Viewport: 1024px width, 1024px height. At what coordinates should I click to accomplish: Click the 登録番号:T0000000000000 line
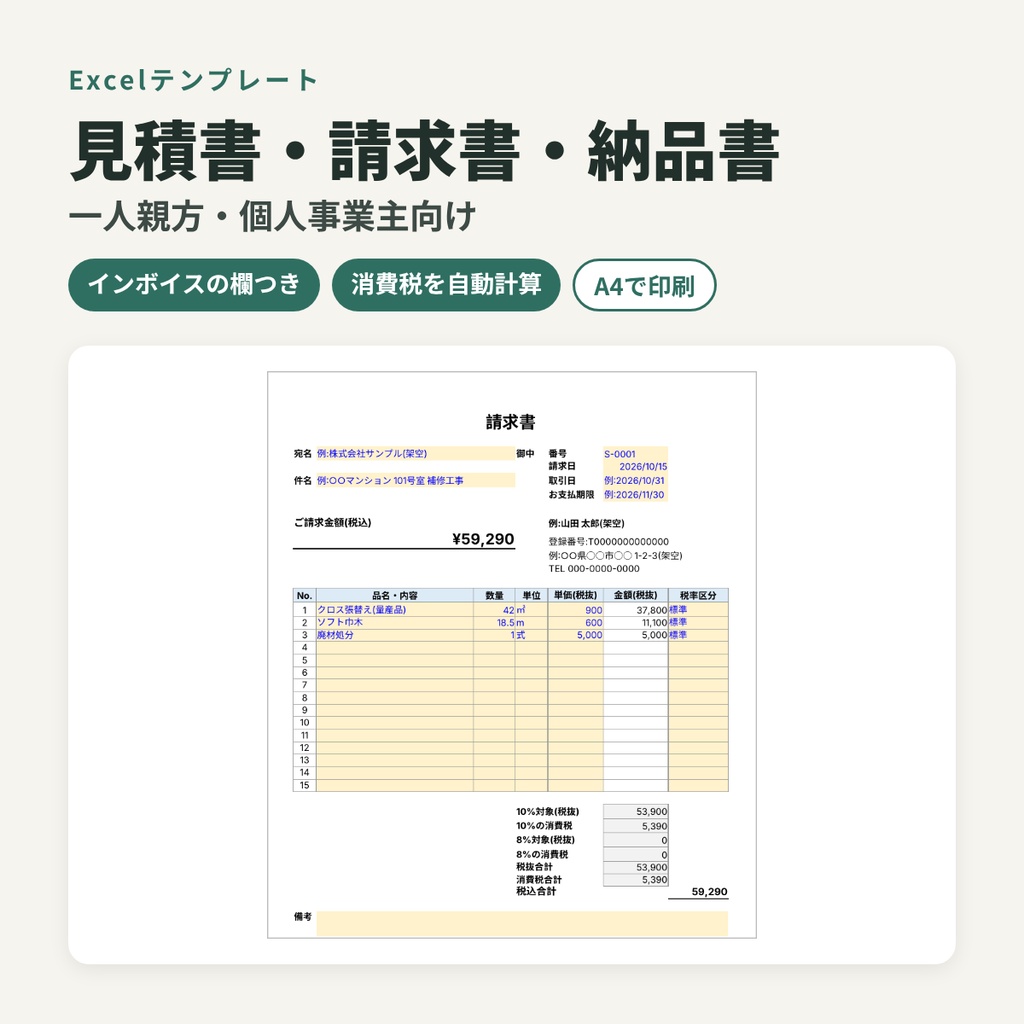click(609, 541)
